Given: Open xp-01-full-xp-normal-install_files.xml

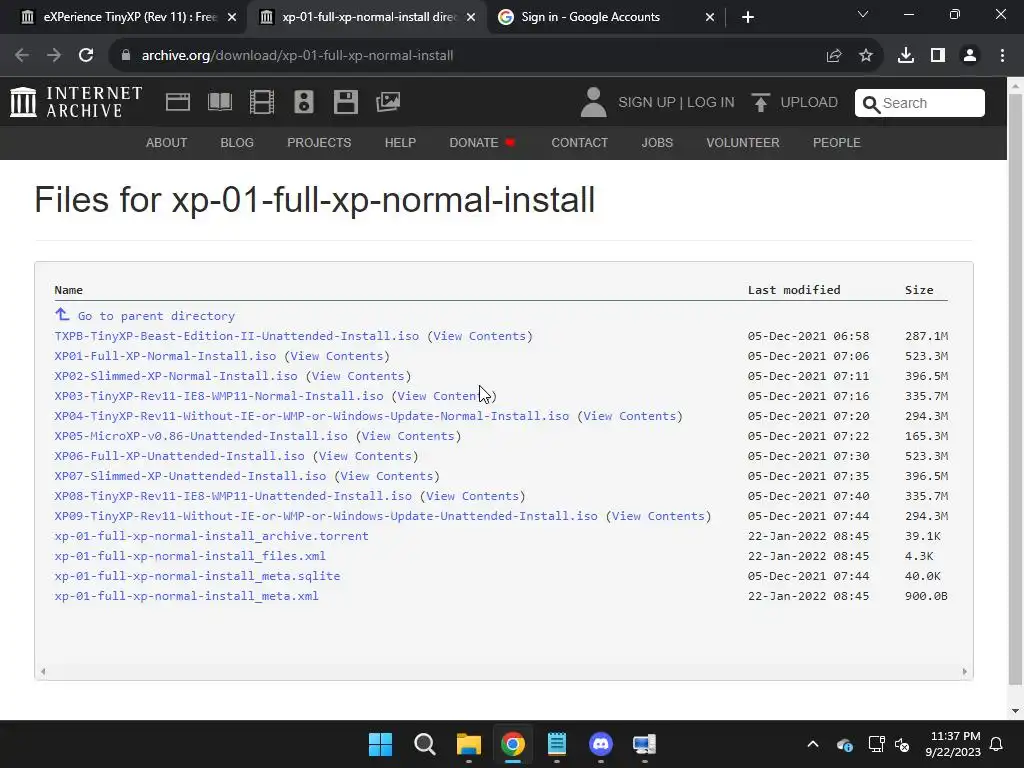Looking at the screenshot, I should tap(190, 556).
